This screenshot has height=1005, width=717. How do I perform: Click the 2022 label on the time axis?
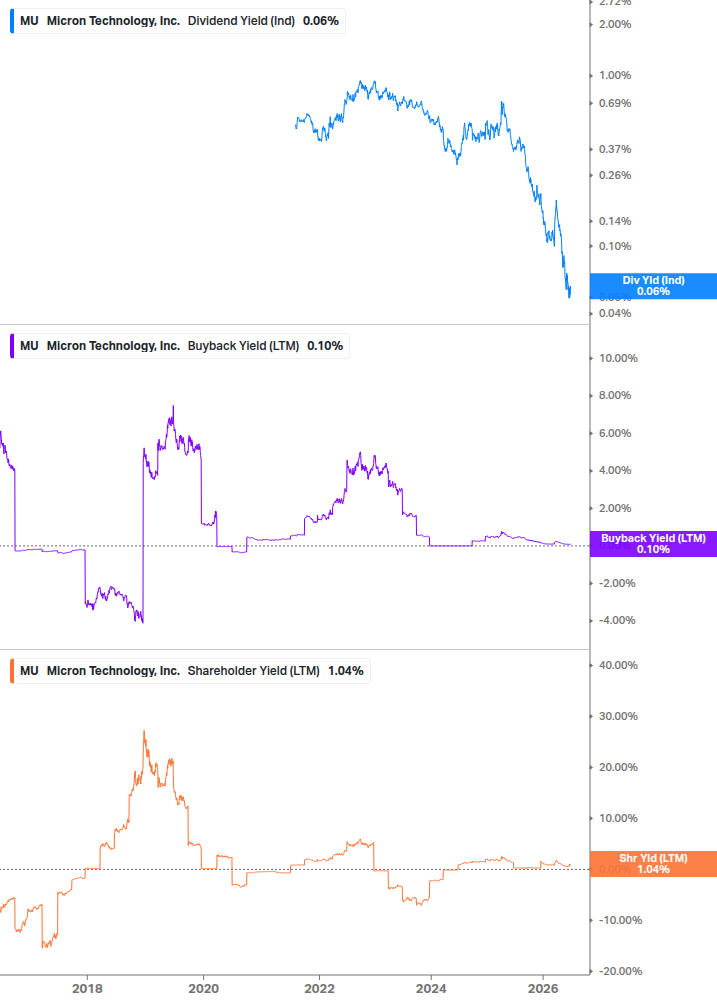tap(319, 988)
